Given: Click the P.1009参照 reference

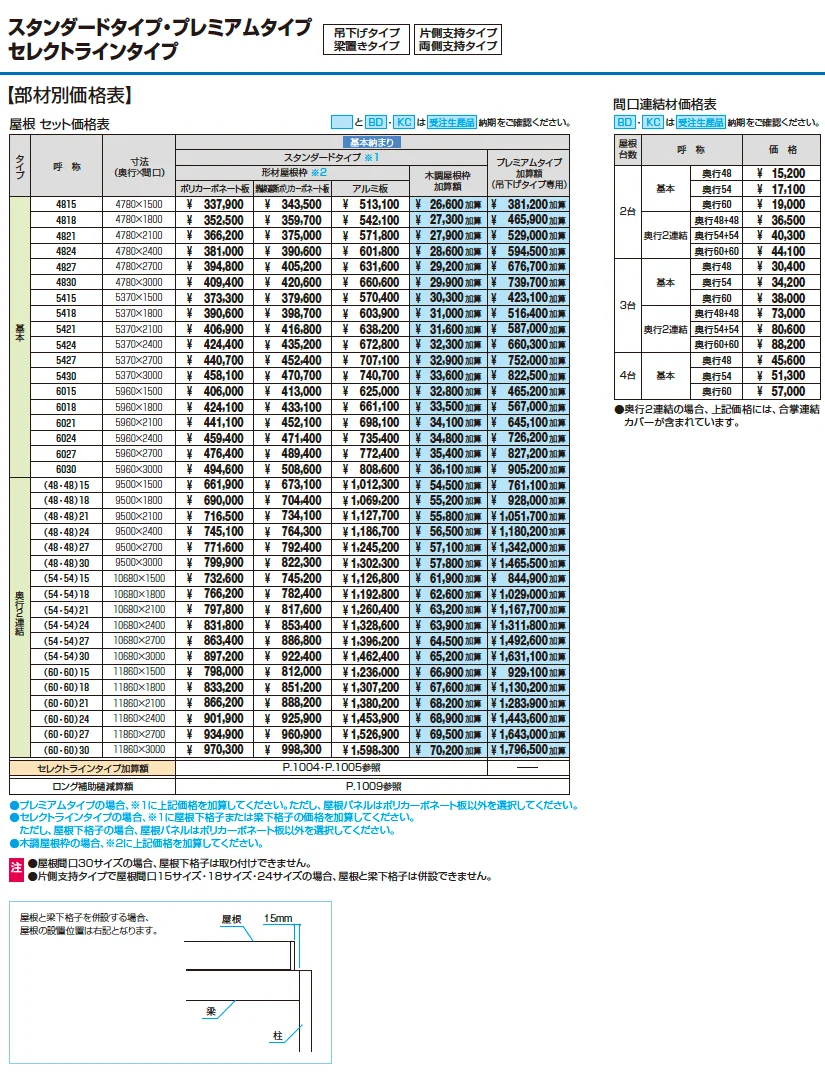Looking at the screenshot, I should pos(373,786).
